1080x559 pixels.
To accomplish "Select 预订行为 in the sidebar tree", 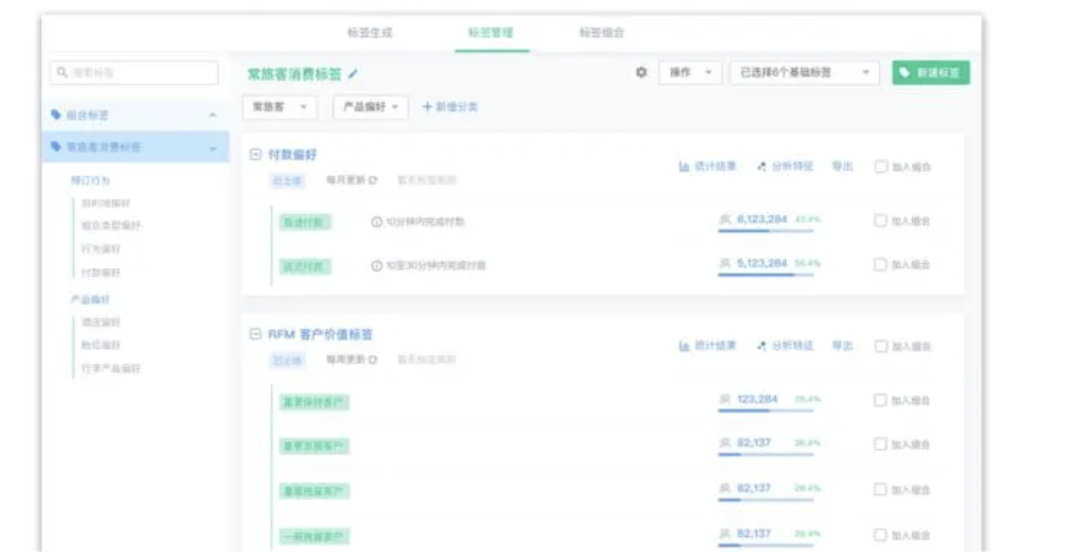I will pyautogui.click(x=90, y=180).
